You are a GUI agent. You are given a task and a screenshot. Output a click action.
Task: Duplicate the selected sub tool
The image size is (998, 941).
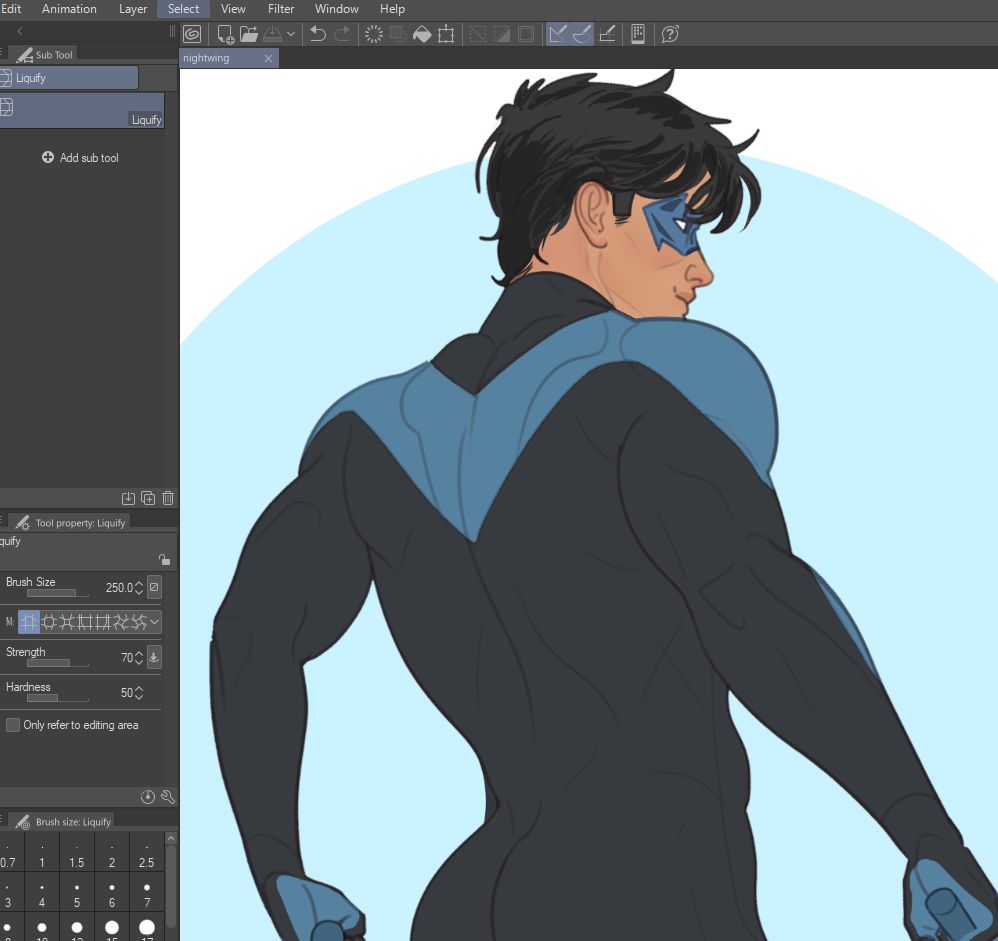point(148,498)
